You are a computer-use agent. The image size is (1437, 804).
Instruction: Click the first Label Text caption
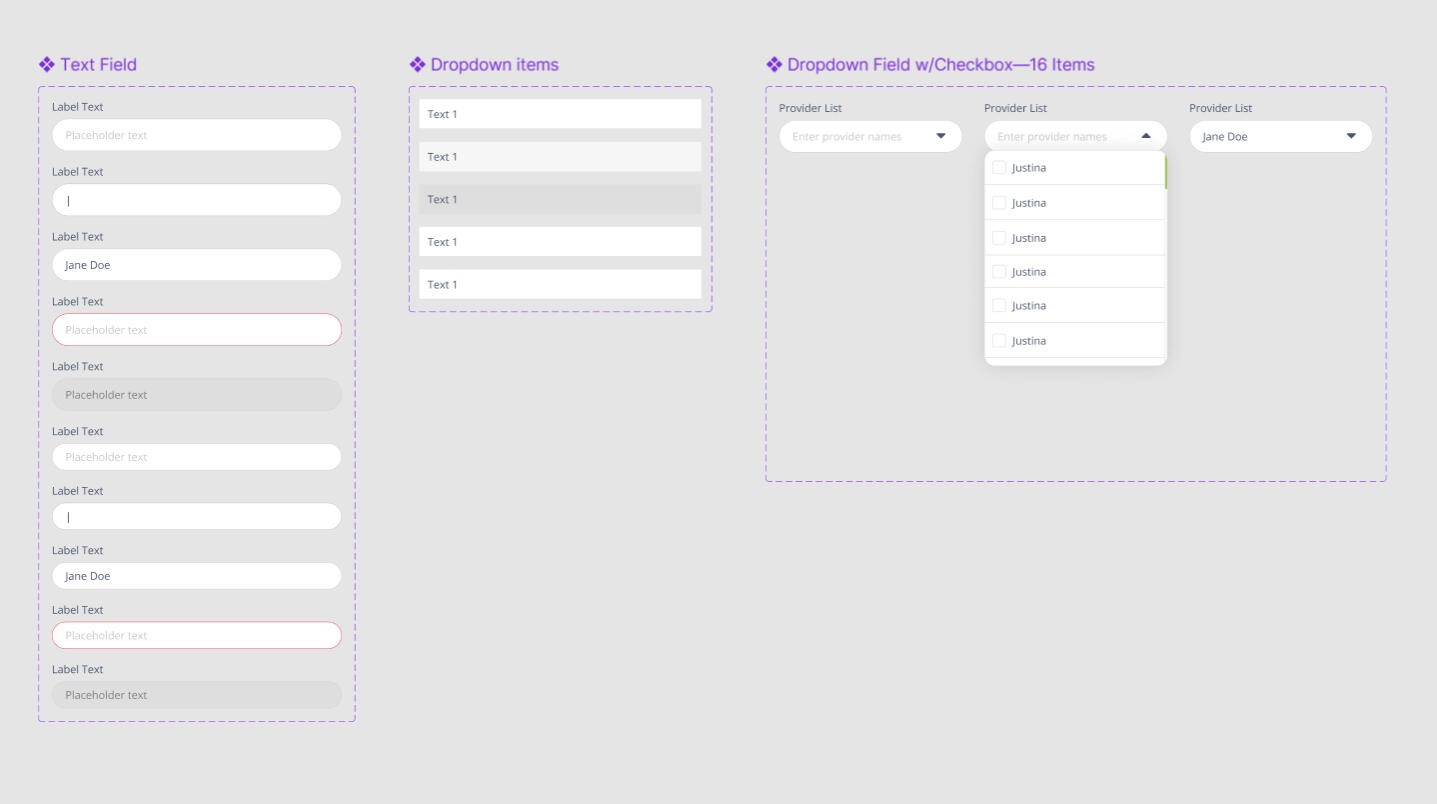(78, 107)
